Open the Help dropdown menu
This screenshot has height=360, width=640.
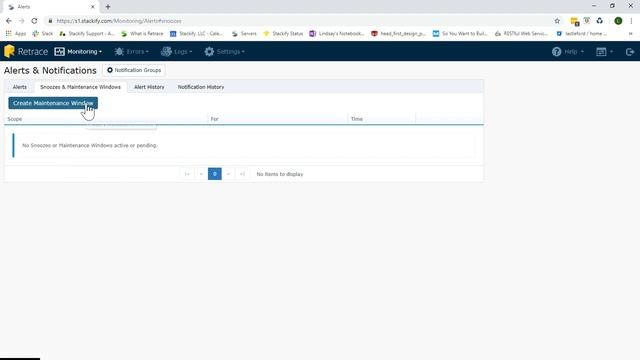coord(568,51)
